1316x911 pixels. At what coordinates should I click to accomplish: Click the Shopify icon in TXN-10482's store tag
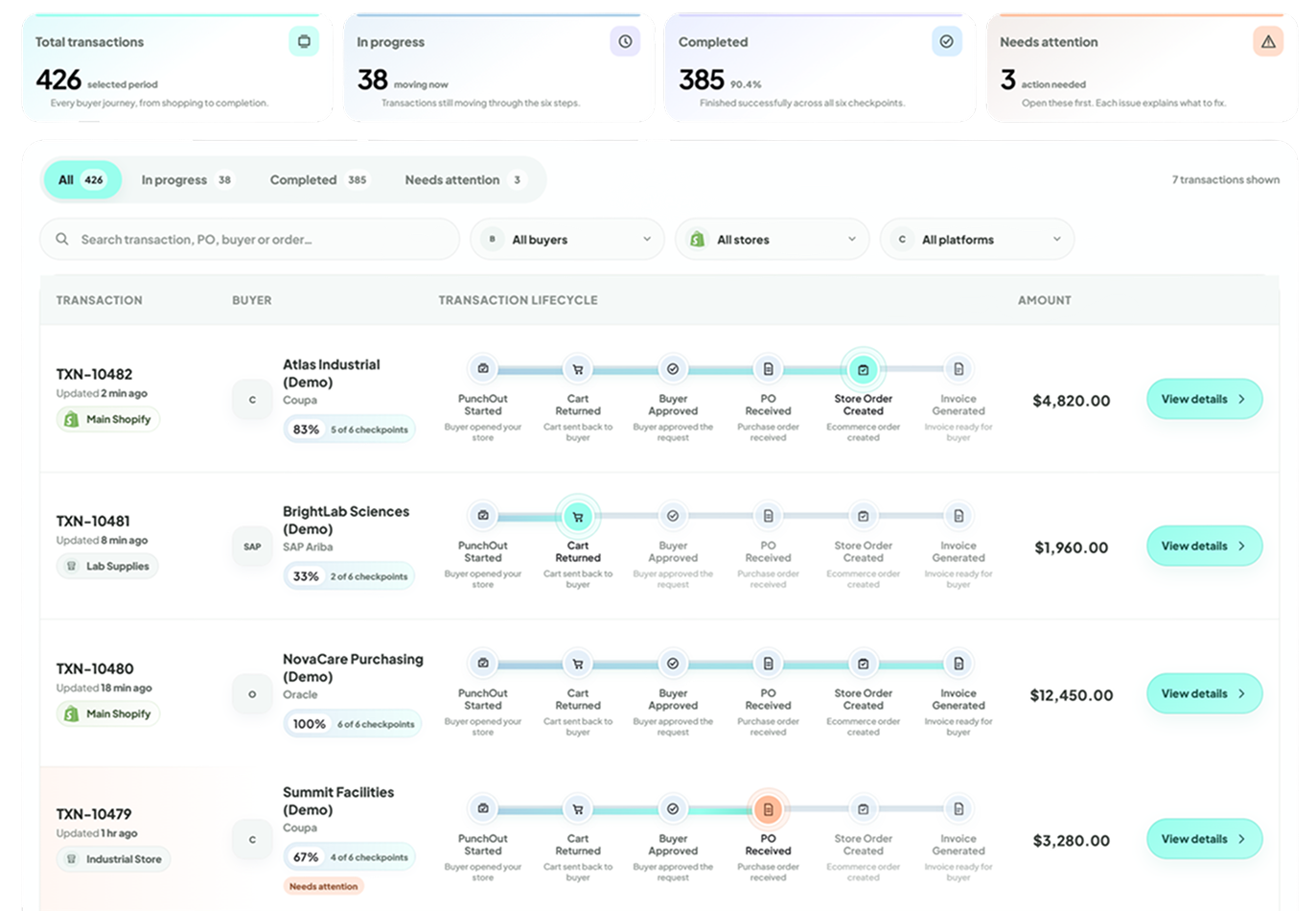click(71, 419)
